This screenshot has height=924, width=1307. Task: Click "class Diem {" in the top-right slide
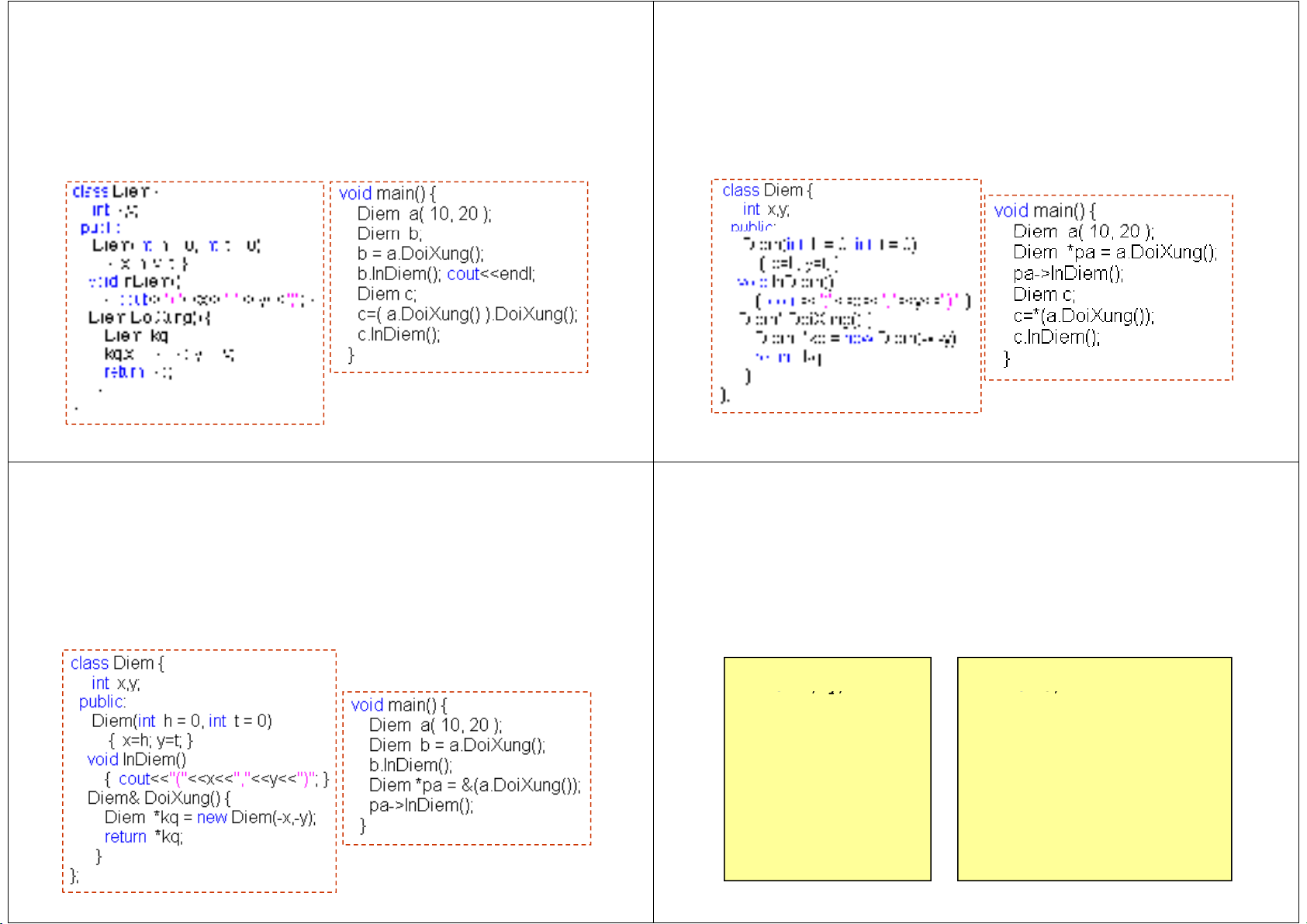(766, 190)
